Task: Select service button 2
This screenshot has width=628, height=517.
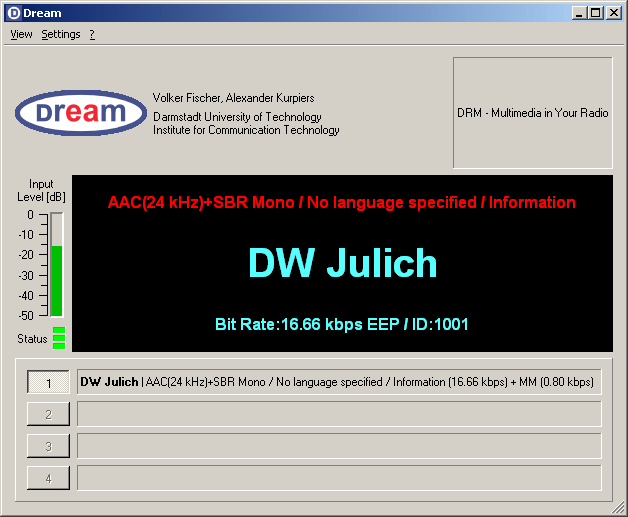Action: pyautogui.click(x=48, y=414)
